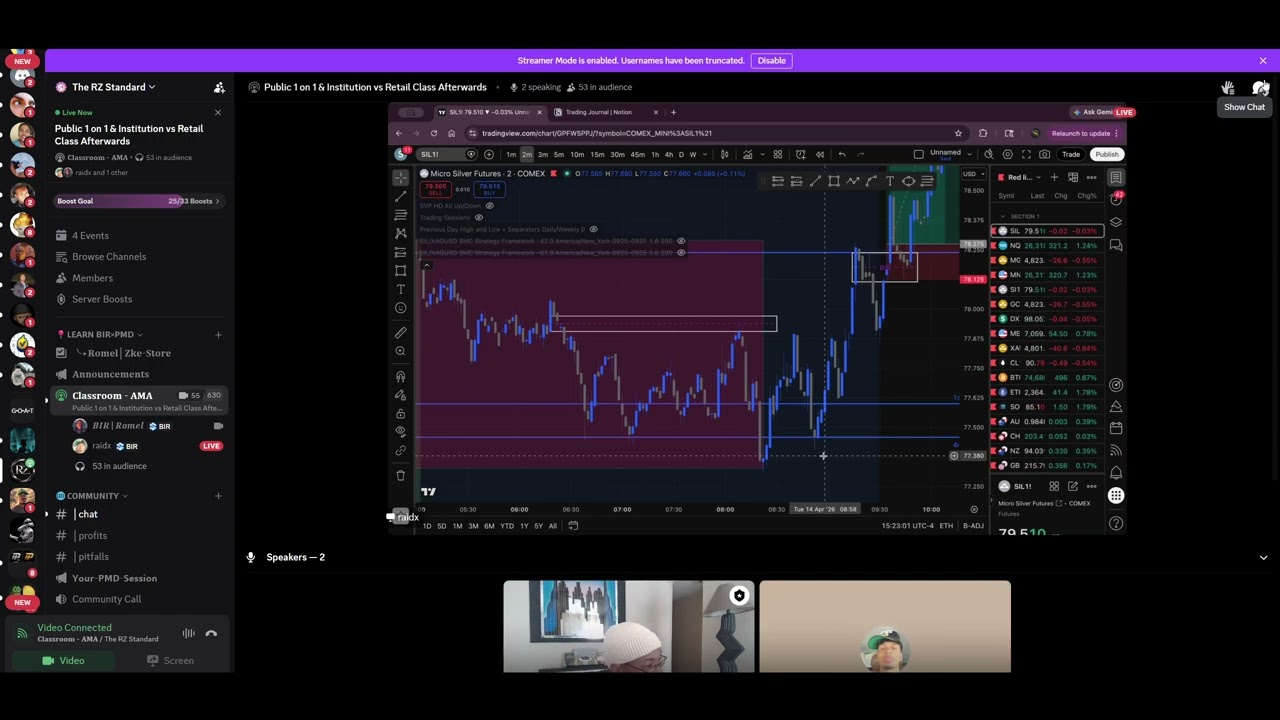Toggle visibility of Trading Sessions indicator
This screenshot has height=720, width=1280.
click(478, 217)
